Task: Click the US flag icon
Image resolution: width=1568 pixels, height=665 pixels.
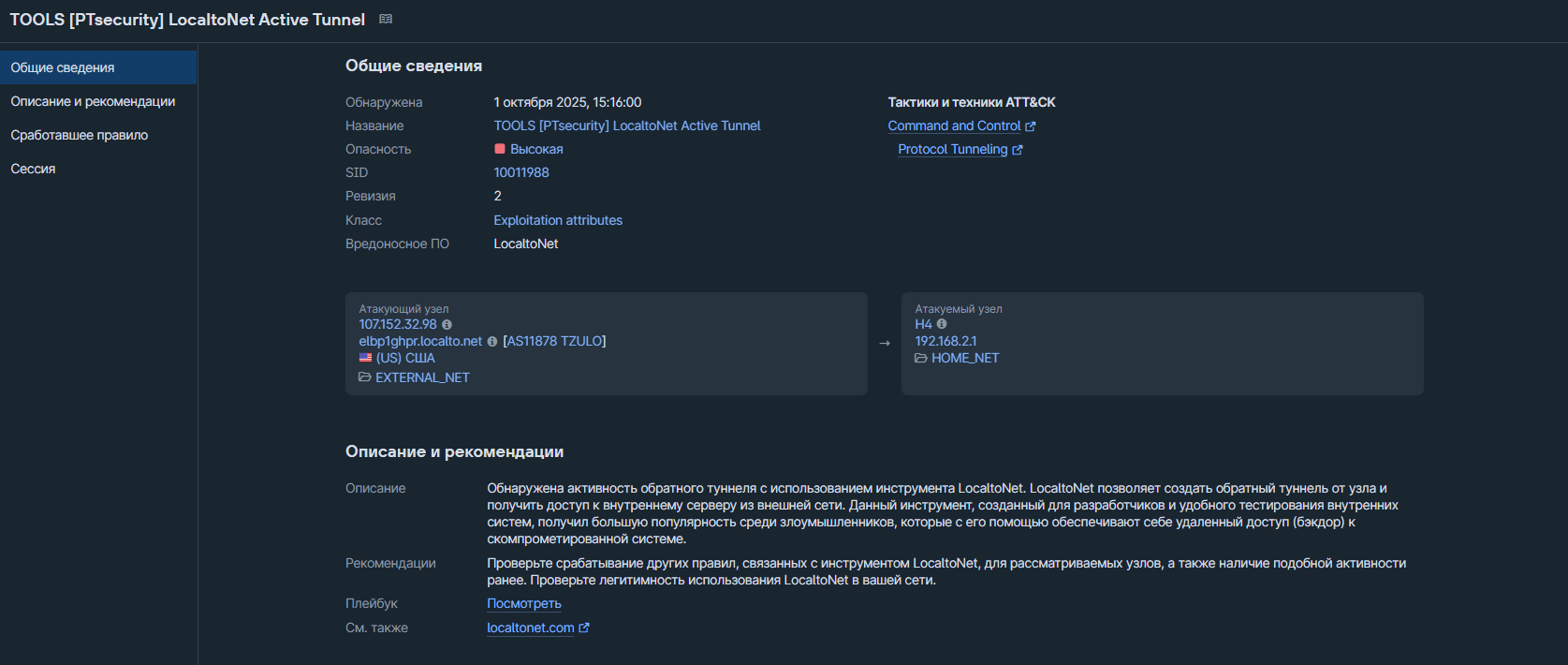Action: click(x=365, y=358)
